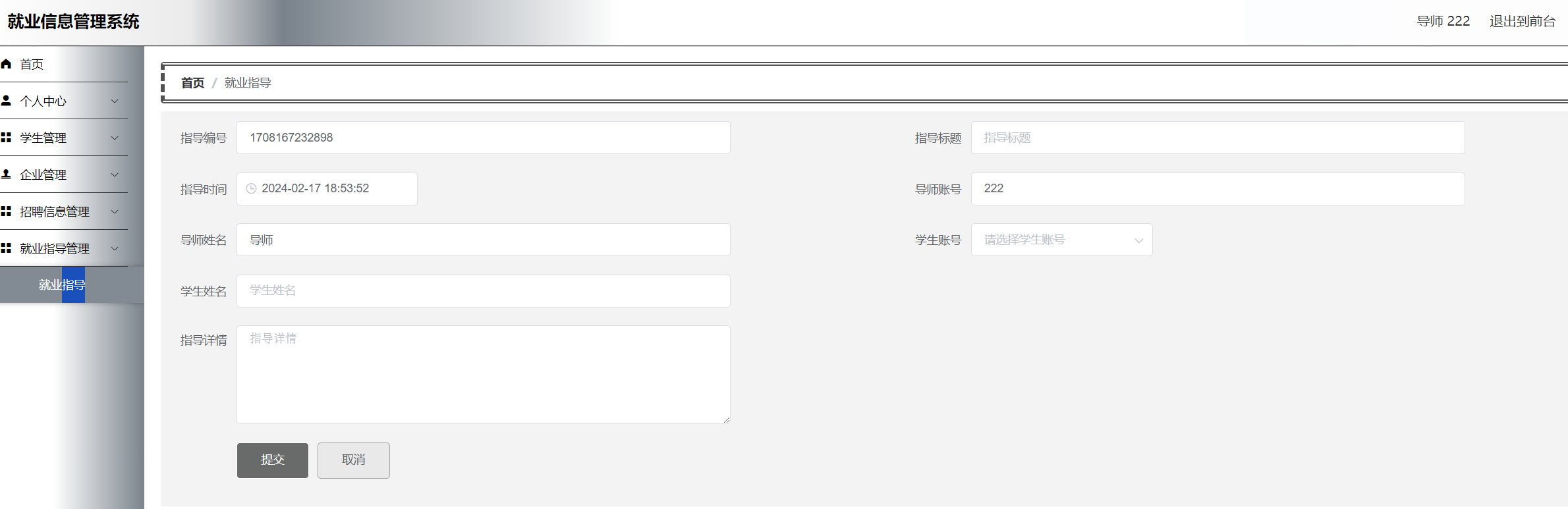Open 首页 in the sidebar menu

(64, 64)
